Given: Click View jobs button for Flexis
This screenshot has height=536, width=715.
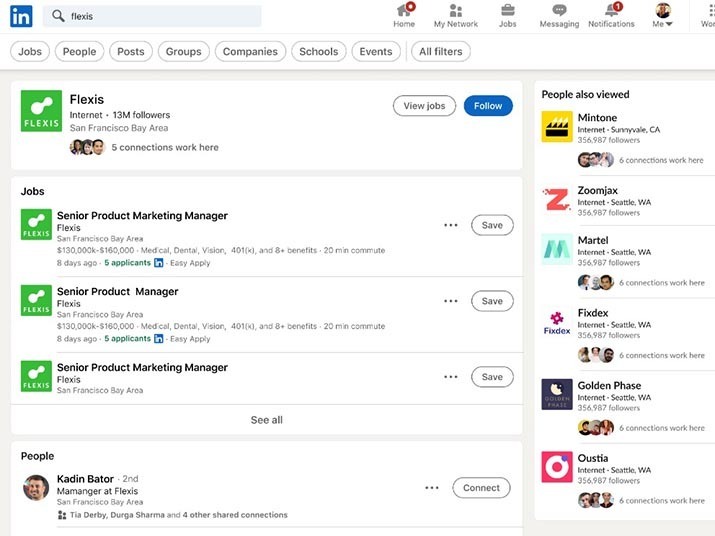Looking at the screenshot, I should pyautogui.click(x=424, y=106).
